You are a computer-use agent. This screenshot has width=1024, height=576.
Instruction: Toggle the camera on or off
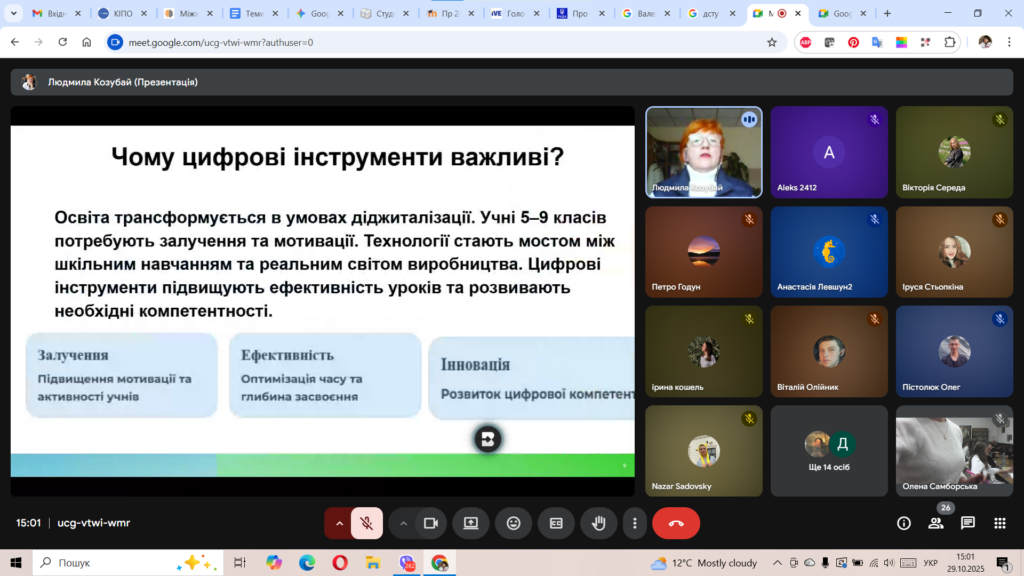tap(431, 523)
